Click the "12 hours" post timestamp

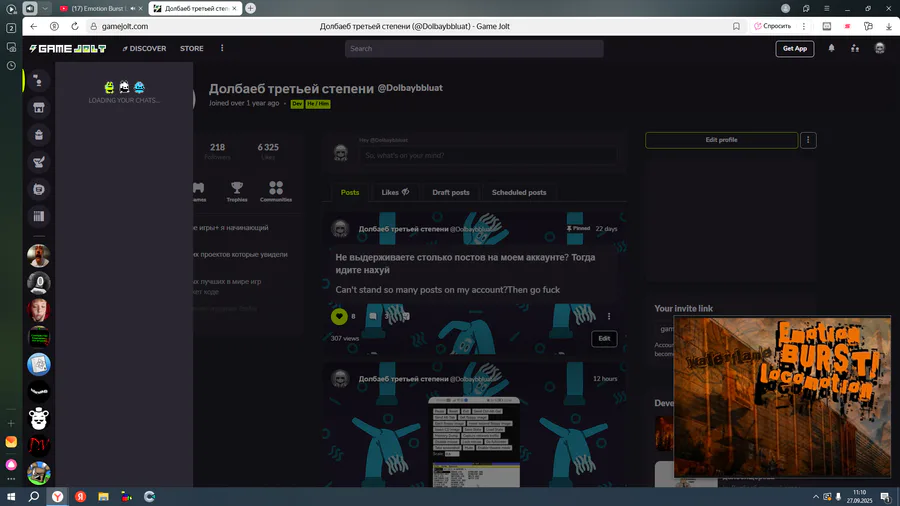605,379
